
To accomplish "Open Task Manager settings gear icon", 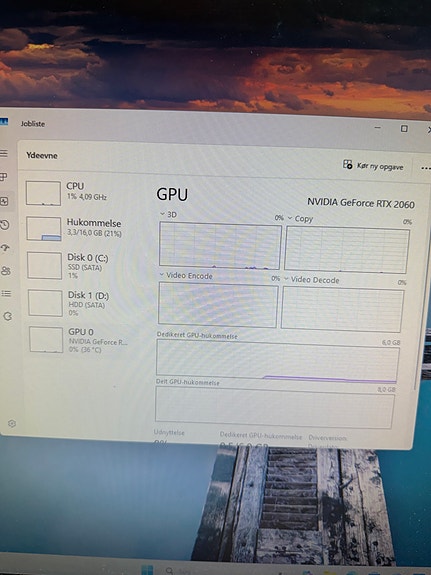I will click(12, 424).
